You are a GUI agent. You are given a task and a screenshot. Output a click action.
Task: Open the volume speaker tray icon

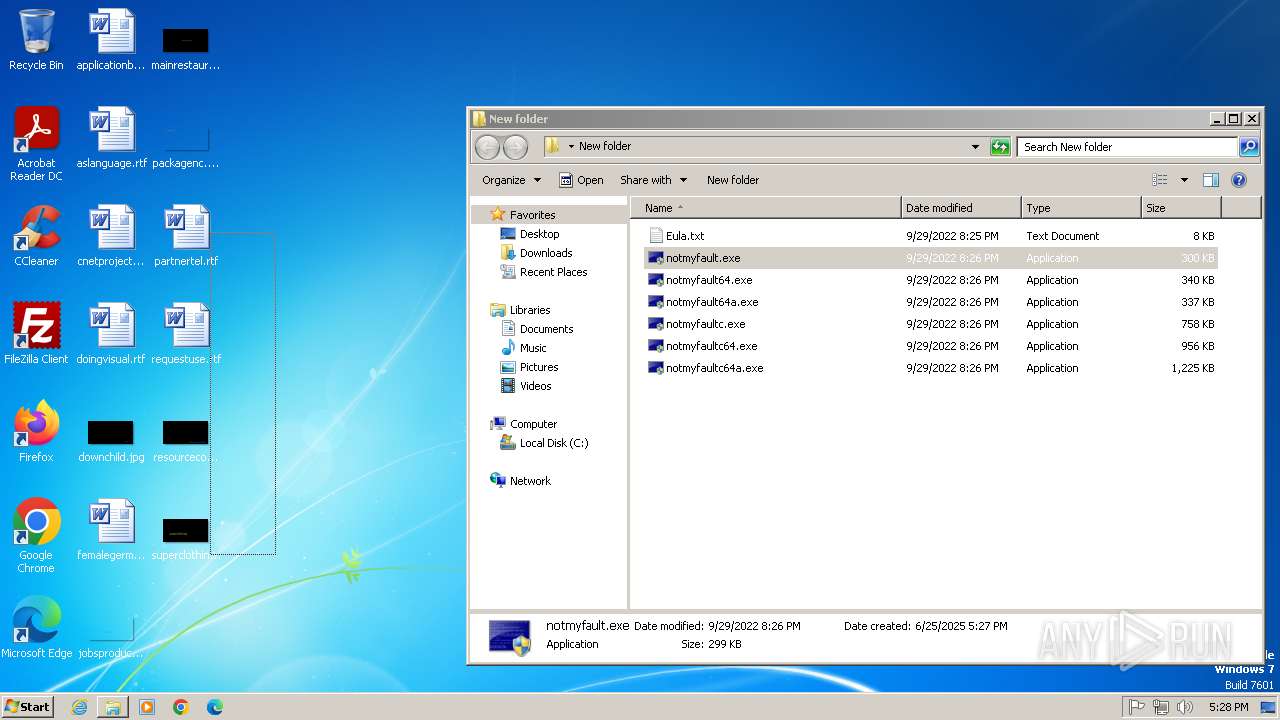(1185, 707)
